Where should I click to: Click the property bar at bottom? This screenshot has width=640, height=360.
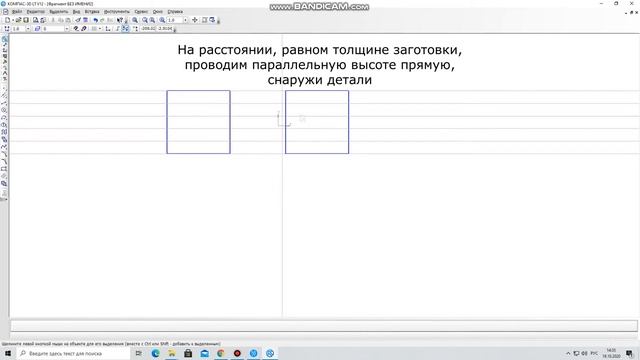[x=324, y=326]
